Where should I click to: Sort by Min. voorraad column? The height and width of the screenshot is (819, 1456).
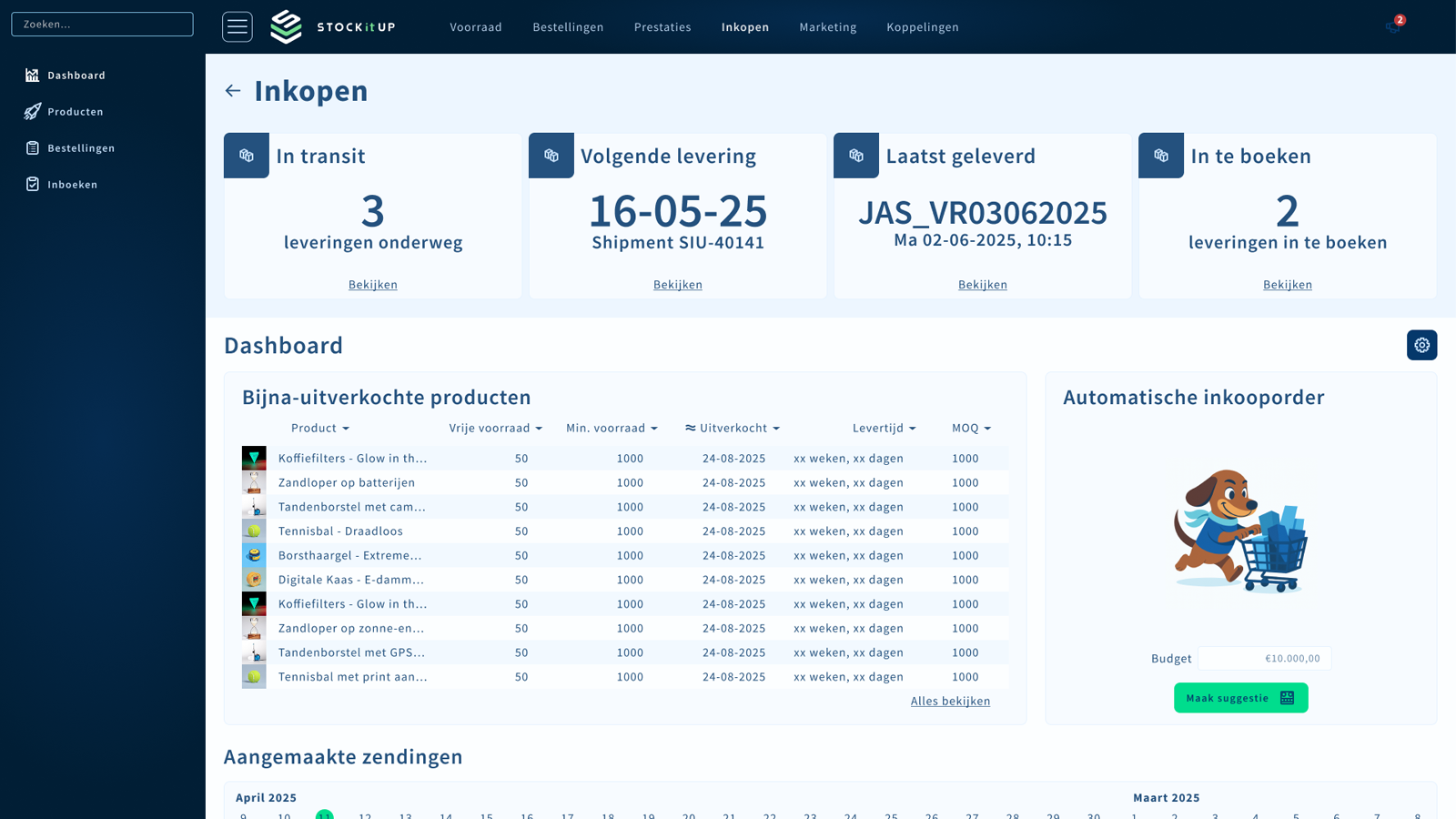coord(612,428)
